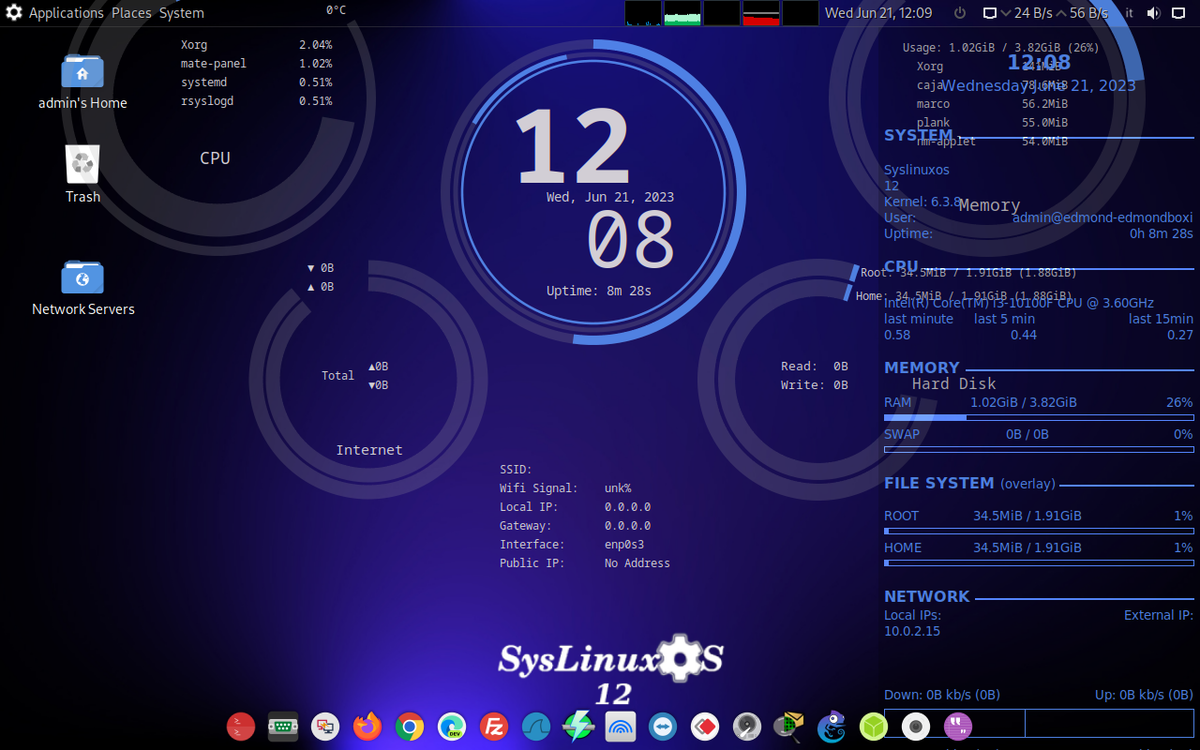Click the 'Xorg 2.04%' process line
Viewport: 1200px width, 750px height.
pos(256,45)
